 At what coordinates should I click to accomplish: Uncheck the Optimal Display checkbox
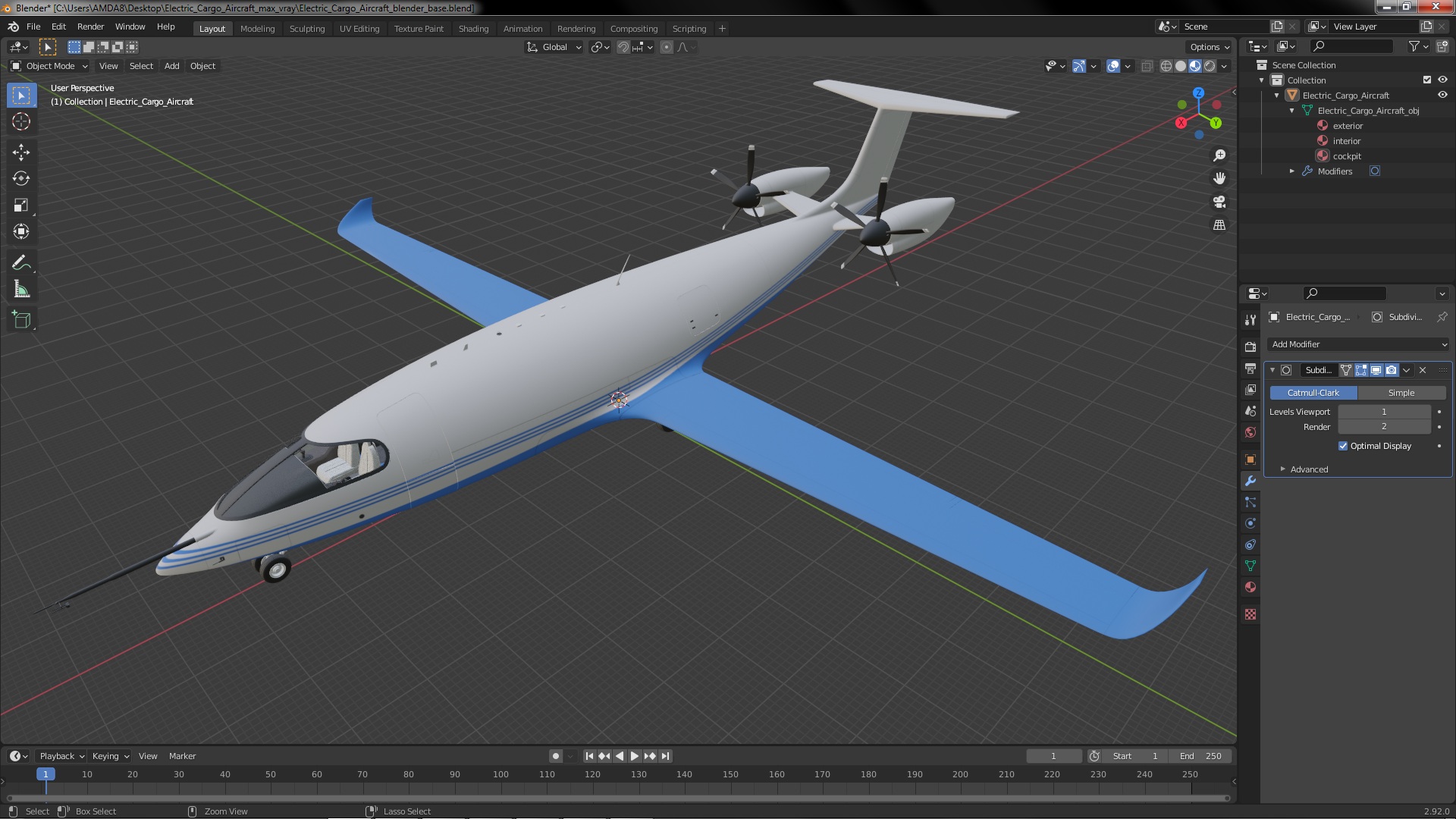pos(1343,446)
